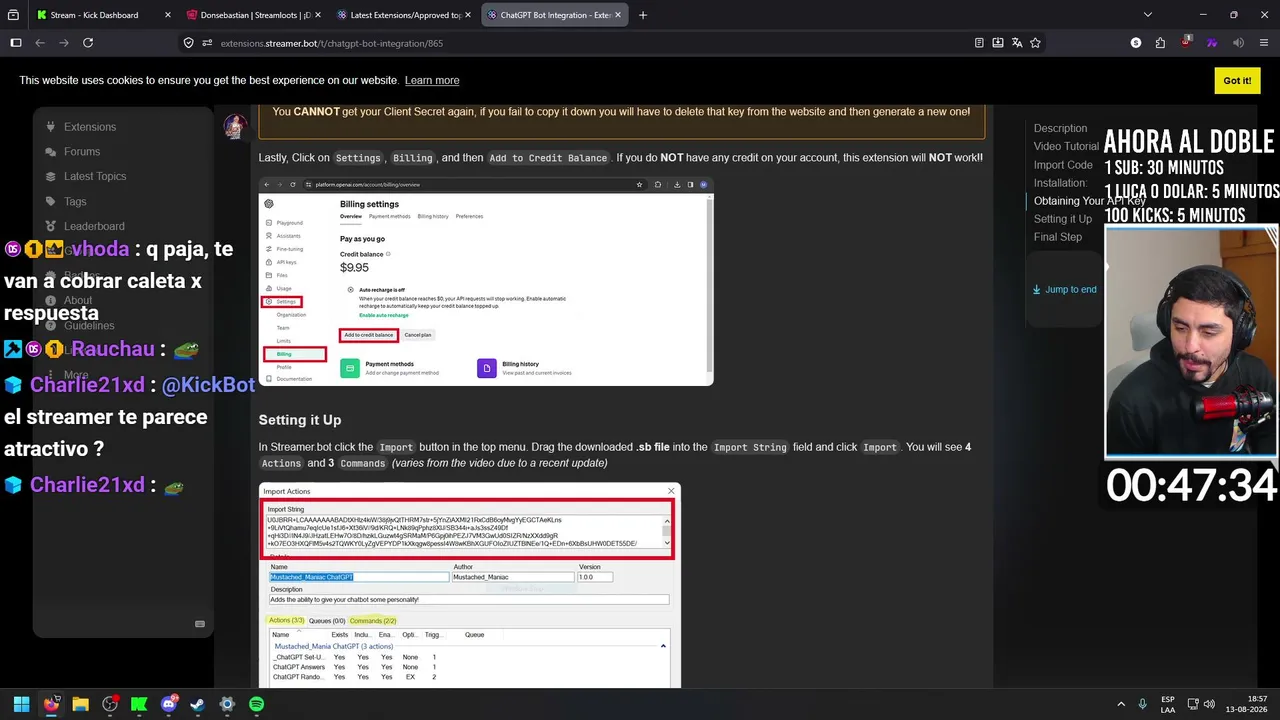Expand the list all tabs dropdown
The image size is (1280, 720).
[x=1148, y=15]
